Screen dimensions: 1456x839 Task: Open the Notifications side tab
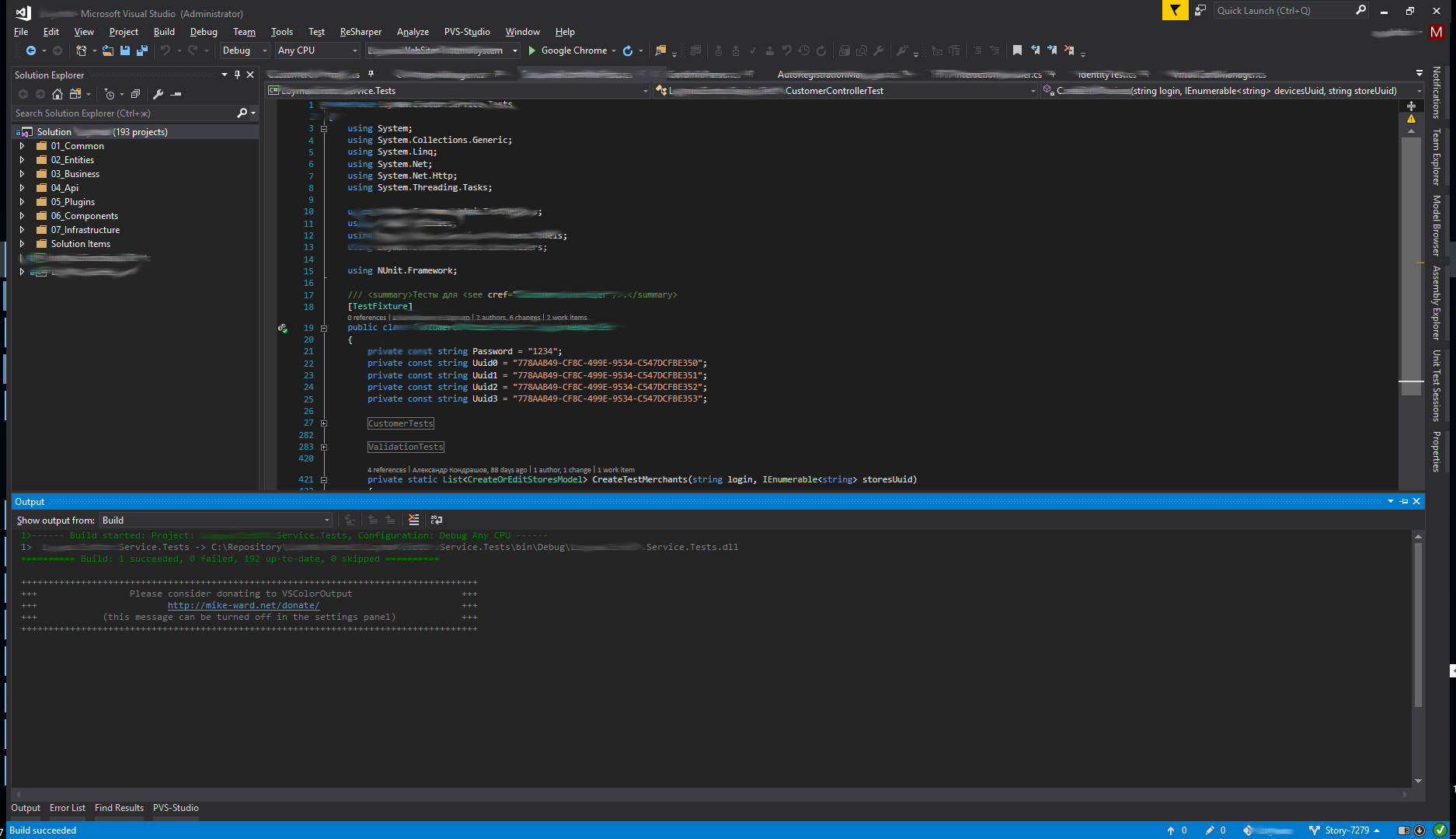pos(1436,92)
